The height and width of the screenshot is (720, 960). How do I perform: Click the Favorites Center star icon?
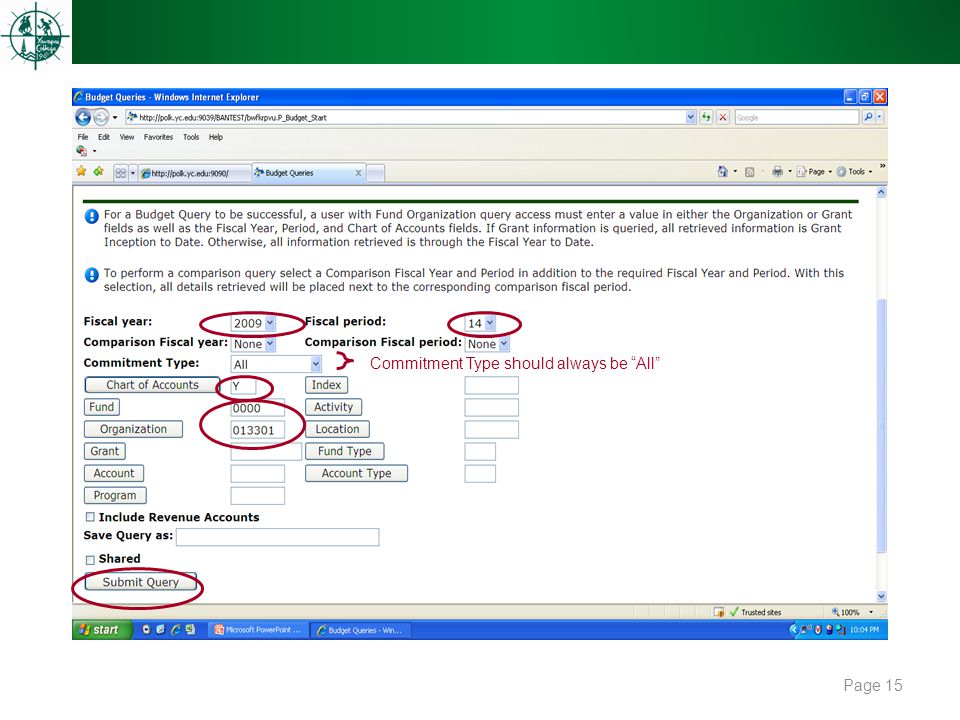81,172
